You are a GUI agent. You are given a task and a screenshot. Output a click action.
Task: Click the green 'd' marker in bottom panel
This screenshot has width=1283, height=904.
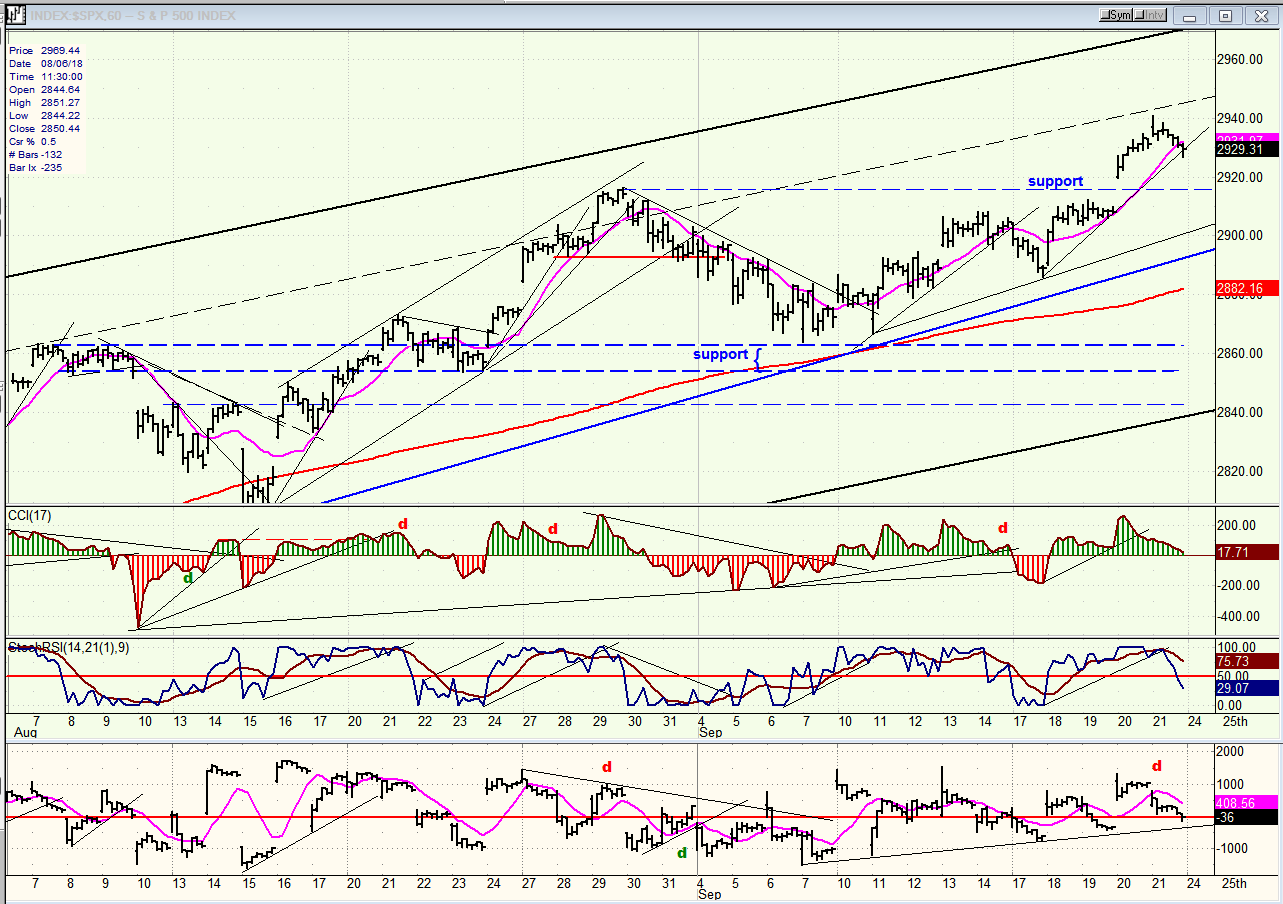(x=682, y=852)
